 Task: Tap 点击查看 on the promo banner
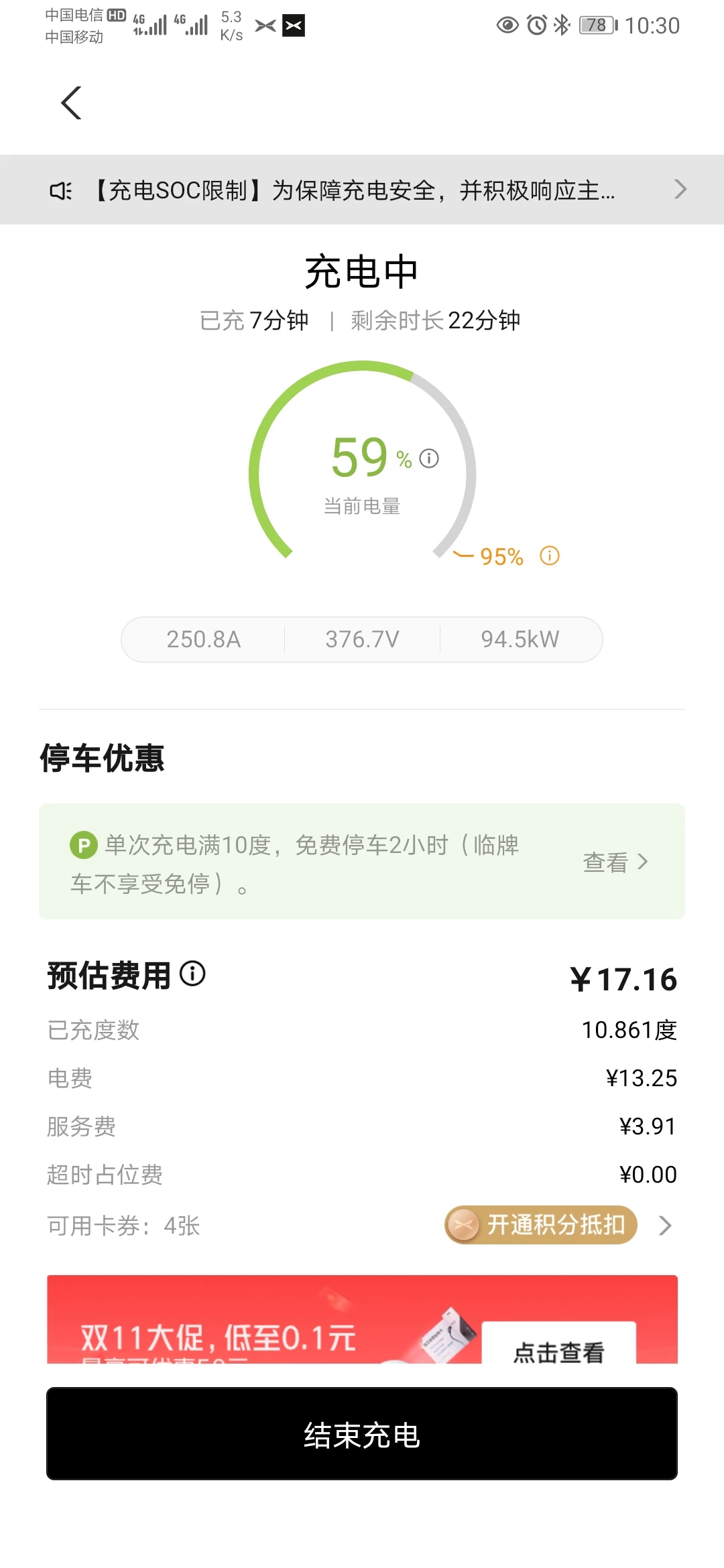pyautogui.click(x=559, y=1344)
